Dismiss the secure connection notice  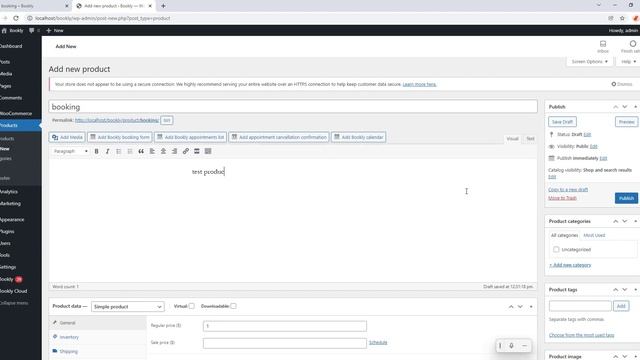click(622, 84)
